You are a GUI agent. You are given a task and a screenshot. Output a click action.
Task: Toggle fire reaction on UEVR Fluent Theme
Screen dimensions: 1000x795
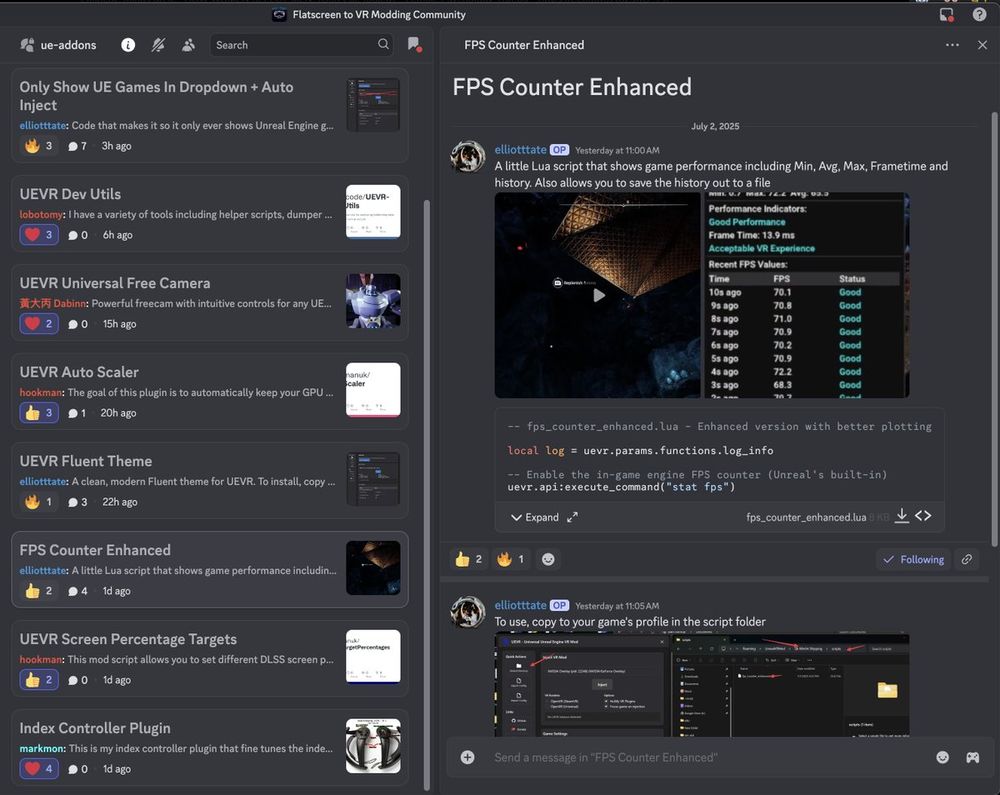click(x=39, y=502)
